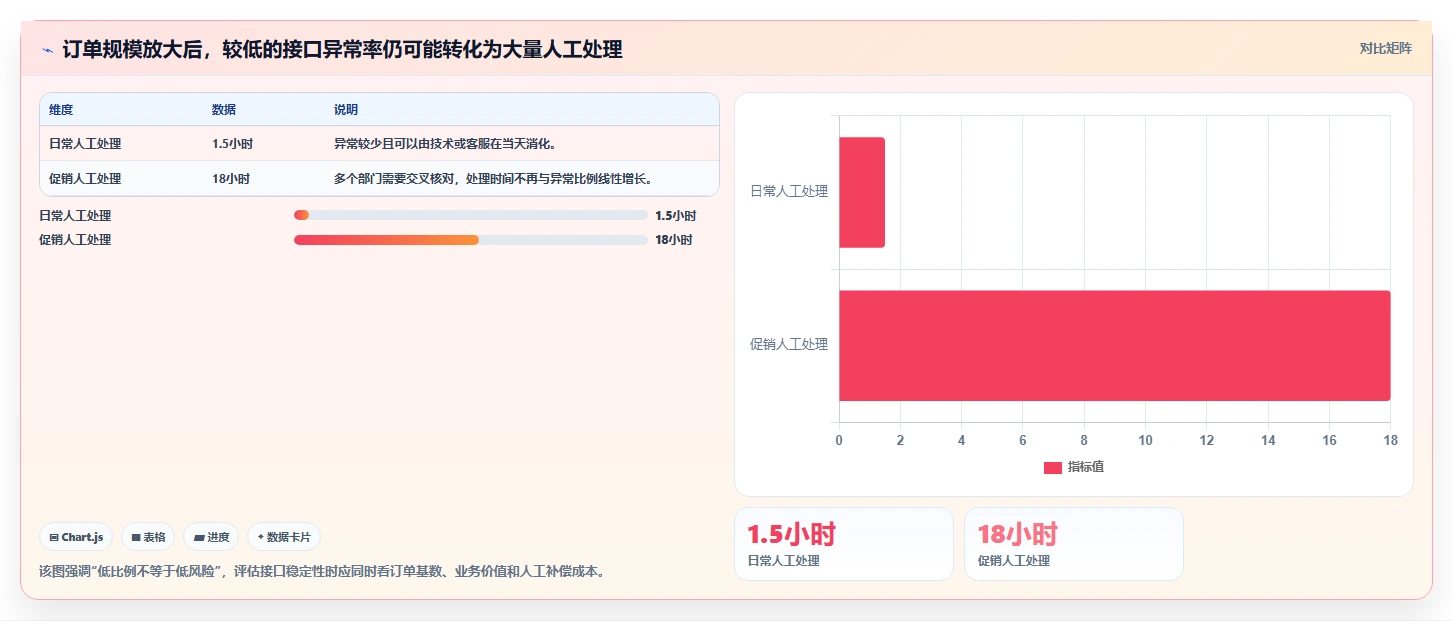Click the short 日常人工处理 chart bar
1453x621 pixels.
pos(862,192)
